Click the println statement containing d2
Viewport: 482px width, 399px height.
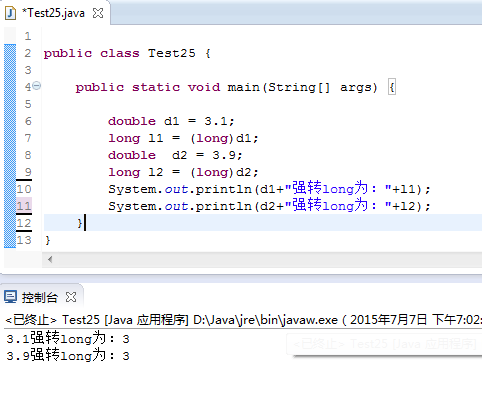point(269,206)
